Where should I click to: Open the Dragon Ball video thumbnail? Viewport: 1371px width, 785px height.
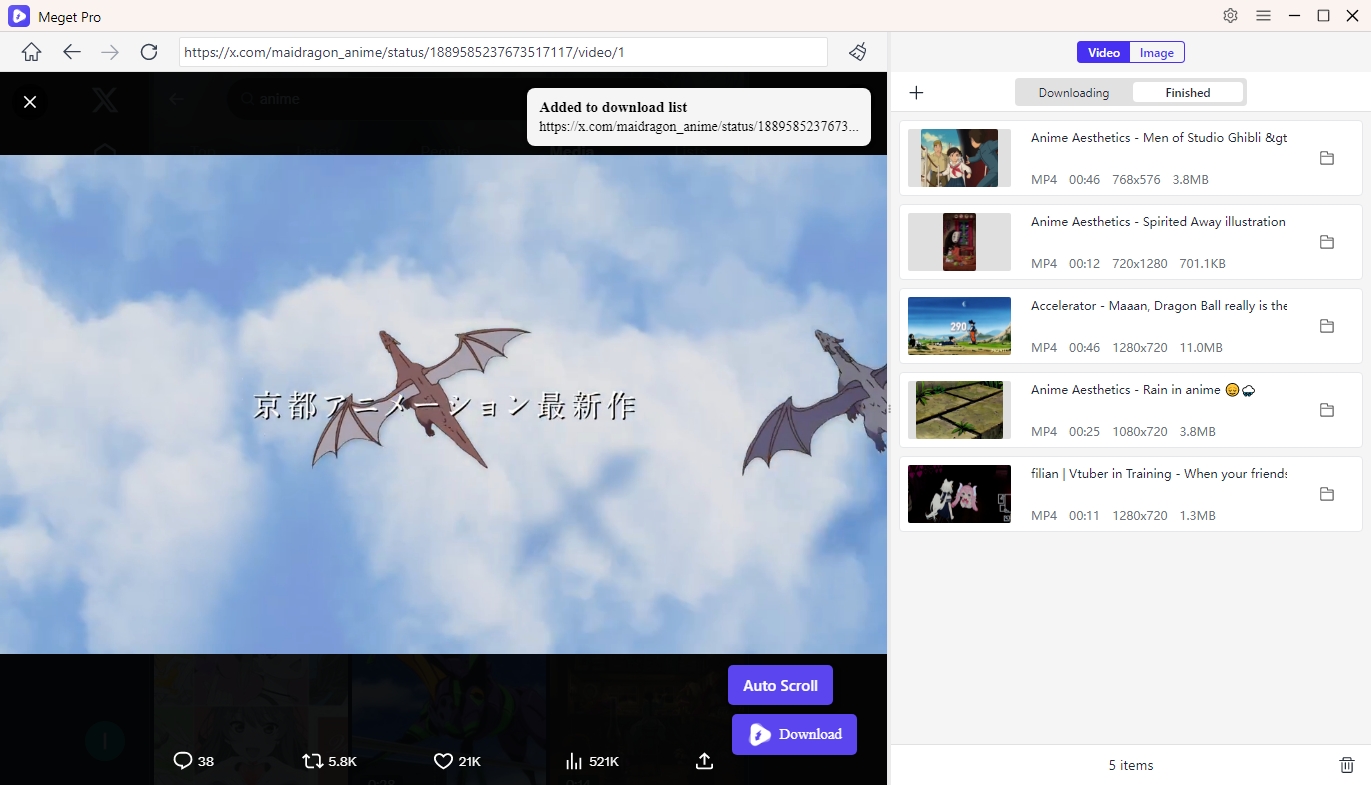coord(959,326)
